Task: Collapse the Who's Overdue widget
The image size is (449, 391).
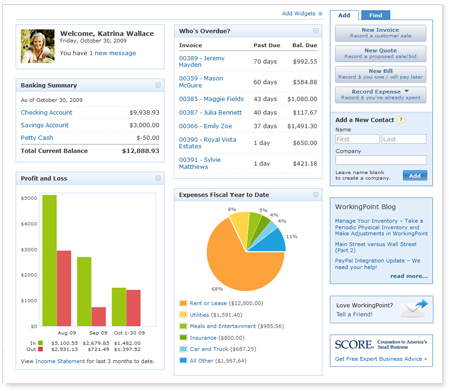Action: (x=316, y=31)
